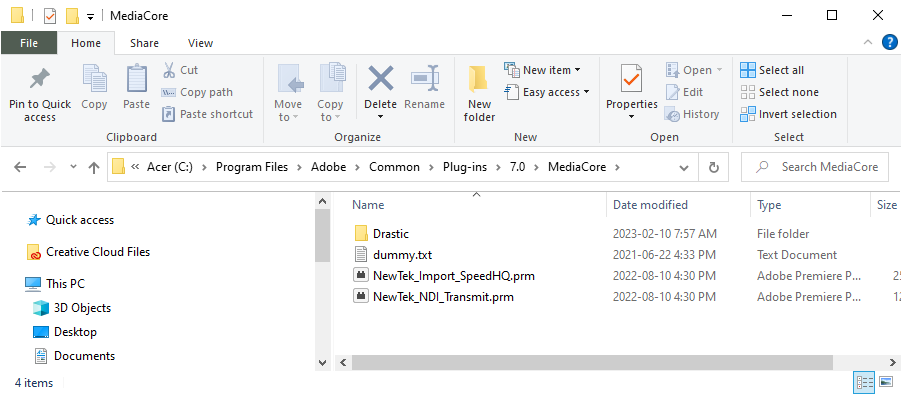
Task: Click 7.0 in the address path
Action: pos(518,167)
